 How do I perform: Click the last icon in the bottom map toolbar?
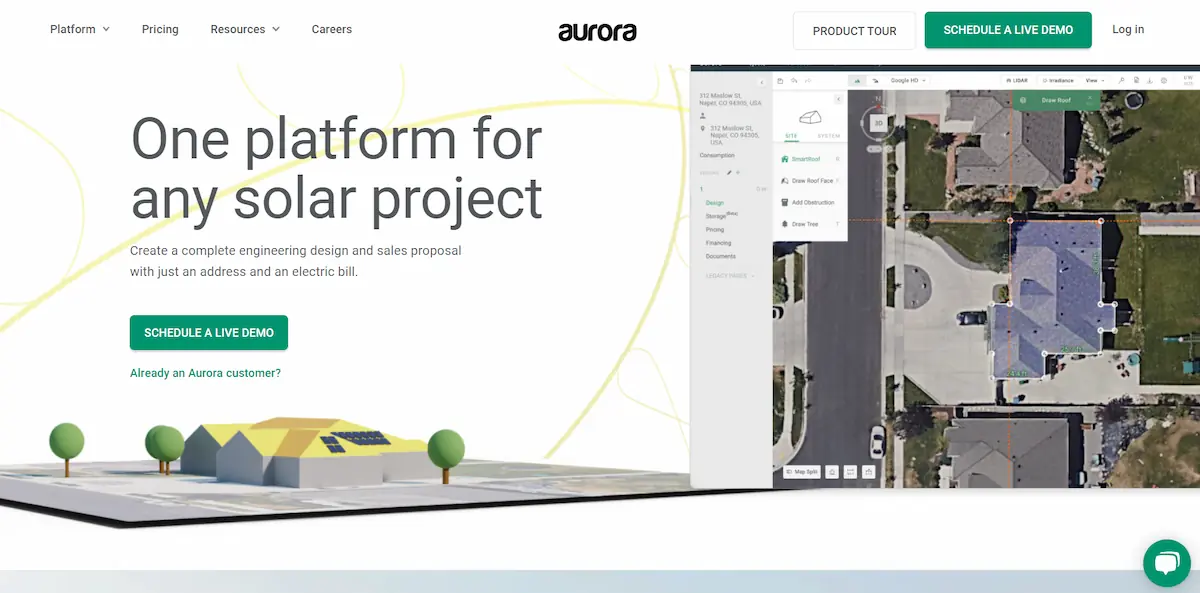coord(869,471)
